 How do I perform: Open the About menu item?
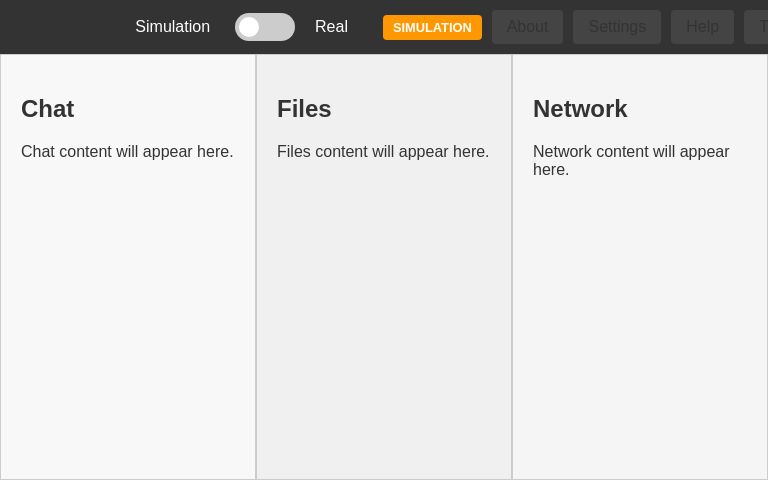pyautogui.click(x=527, y=27)
